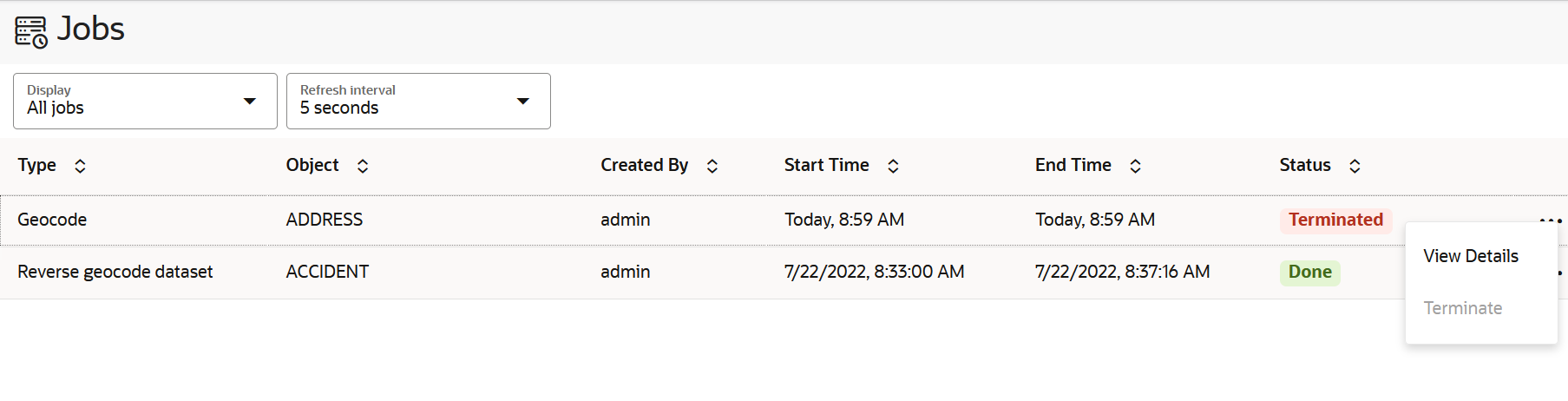
Task: Sort by Start Time column arrows
Action: [893, 166]
